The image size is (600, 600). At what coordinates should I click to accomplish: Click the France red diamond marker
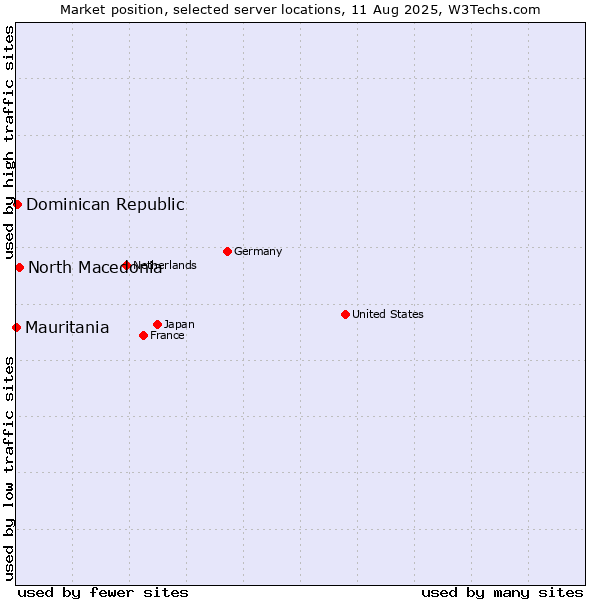click(143, 336)
